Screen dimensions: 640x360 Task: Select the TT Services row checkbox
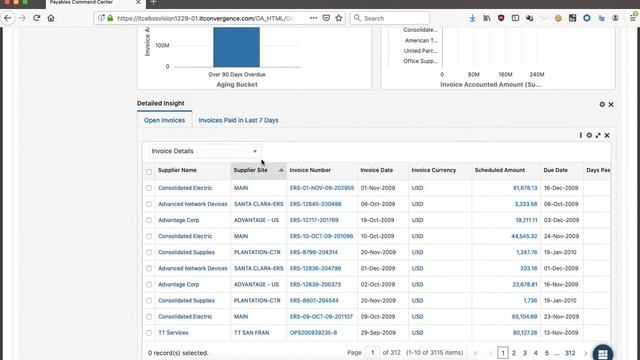(149, 333)
